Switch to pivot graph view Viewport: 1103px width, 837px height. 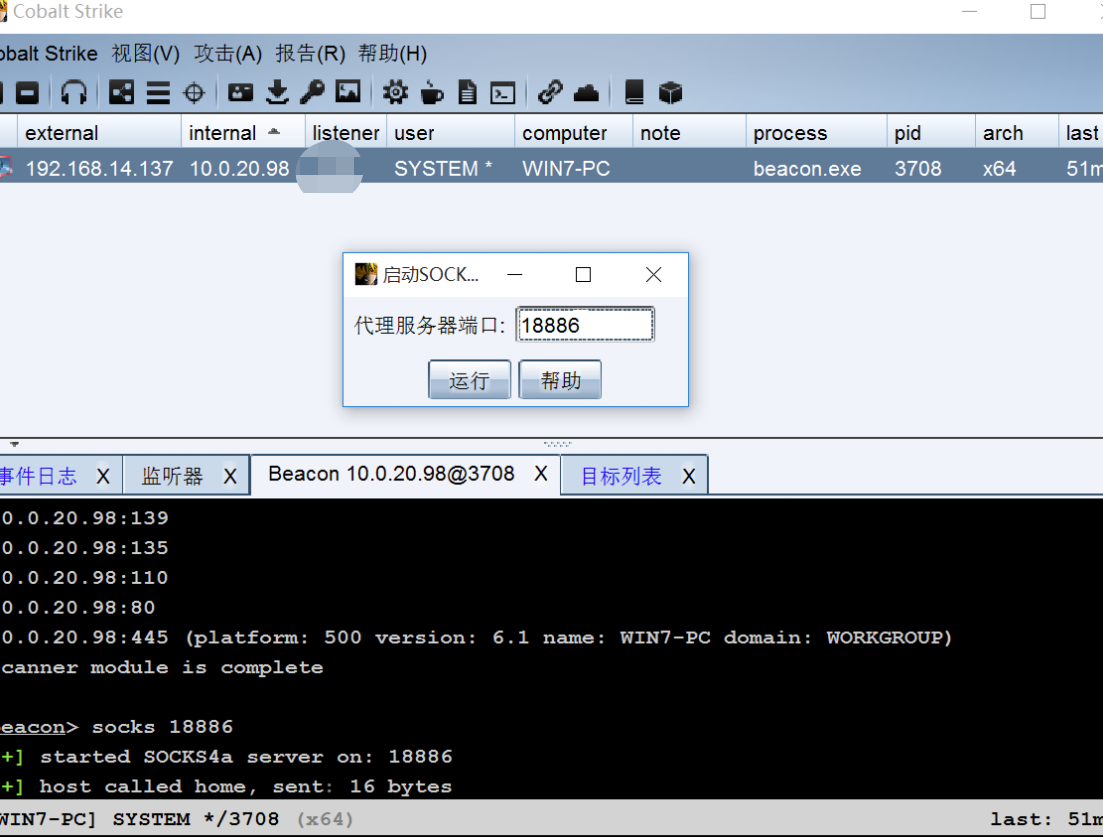tap(121, 91)
